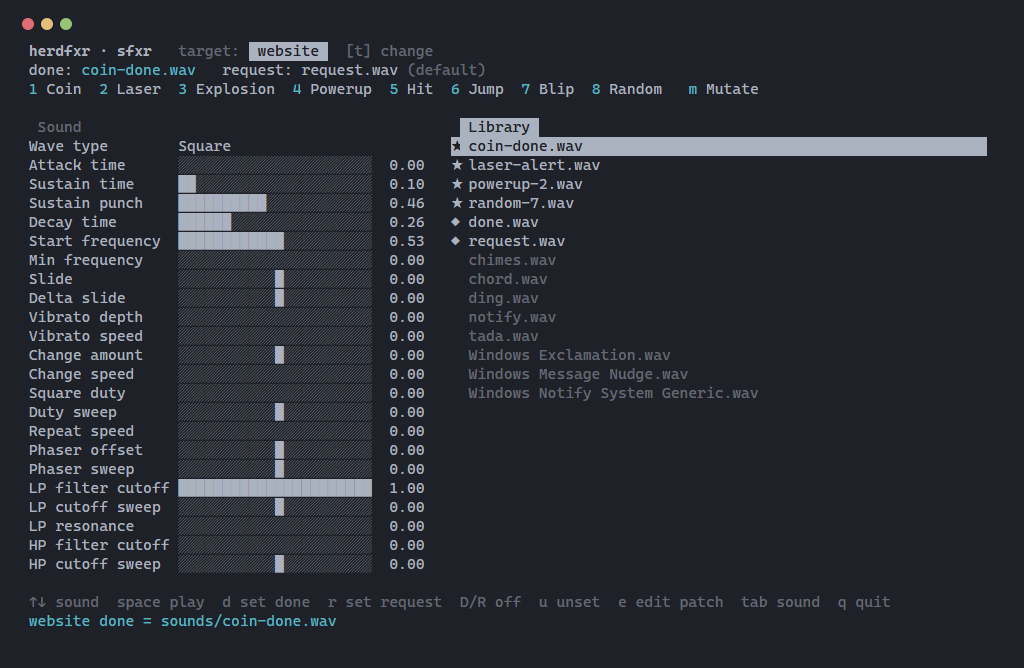The image size is (1024, 668).
Task: Click the coin-done.wav done file link
Action: (138, 70)
